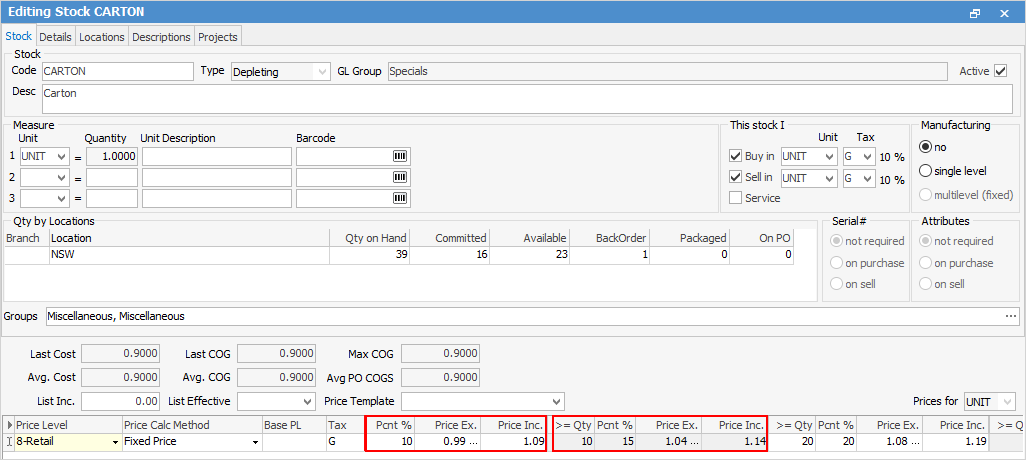Screen dimensions: 1026x460
Task: Toggle the Active checkbox
Action: tap(1000, 71)
